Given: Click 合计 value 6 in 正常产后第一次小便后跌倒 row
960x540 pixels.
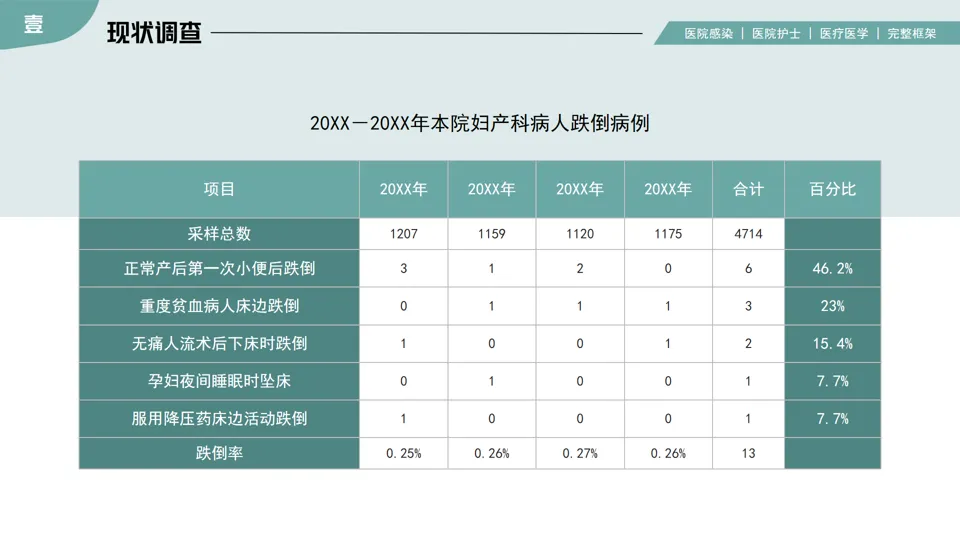Looking at the screenshot, I should tap(748, 268).
